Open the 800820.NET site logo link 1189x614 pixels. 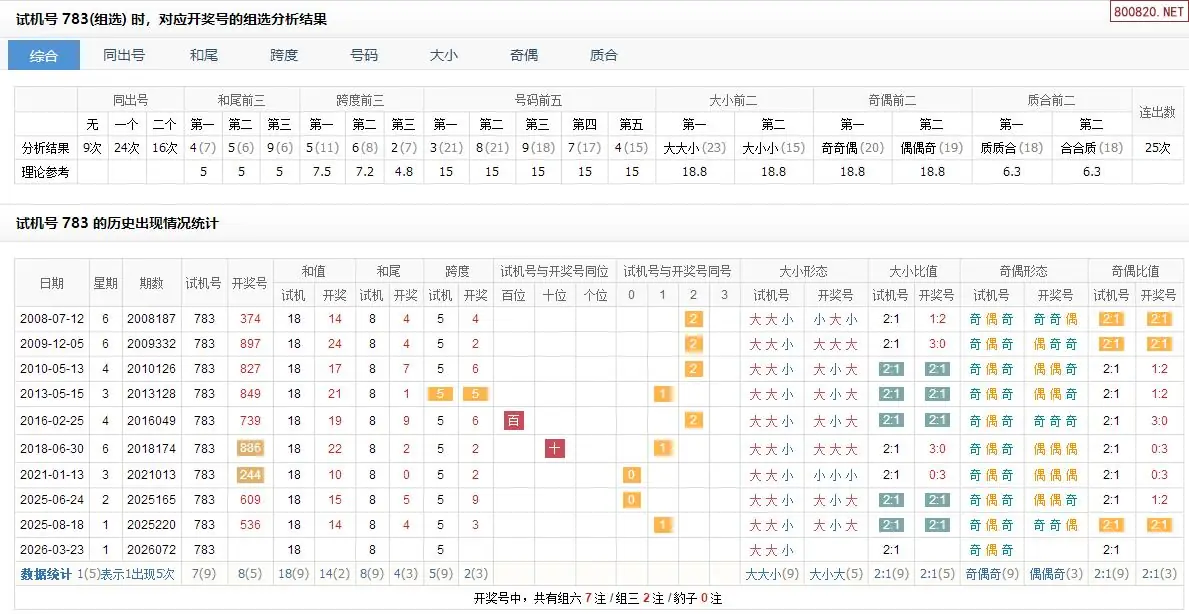pos(1150,13)
